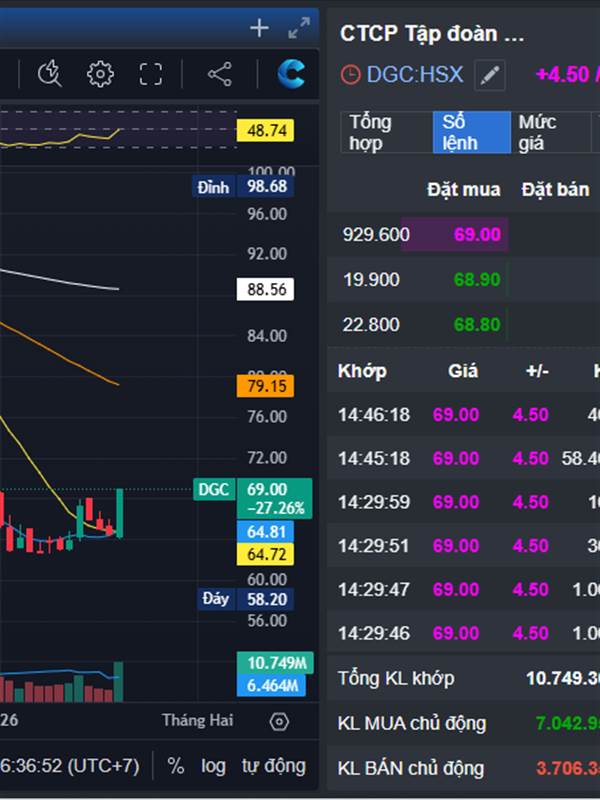This screenshot has height=800, width=600.
Task: Click the blue C logo icon
Action: point(291,74)
